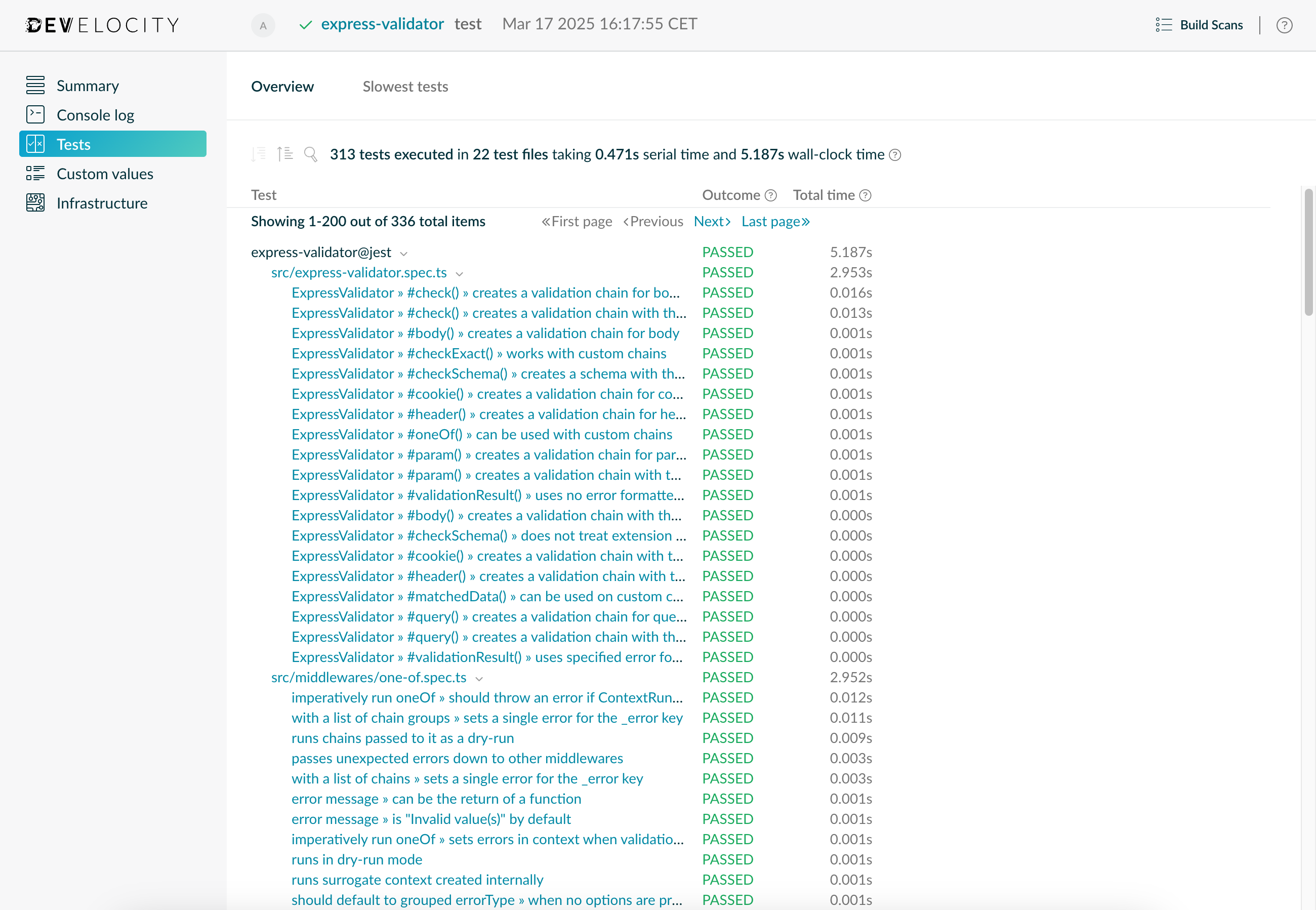Open '#param() » creates a validation chain for par...'

(x=489, y=454)
